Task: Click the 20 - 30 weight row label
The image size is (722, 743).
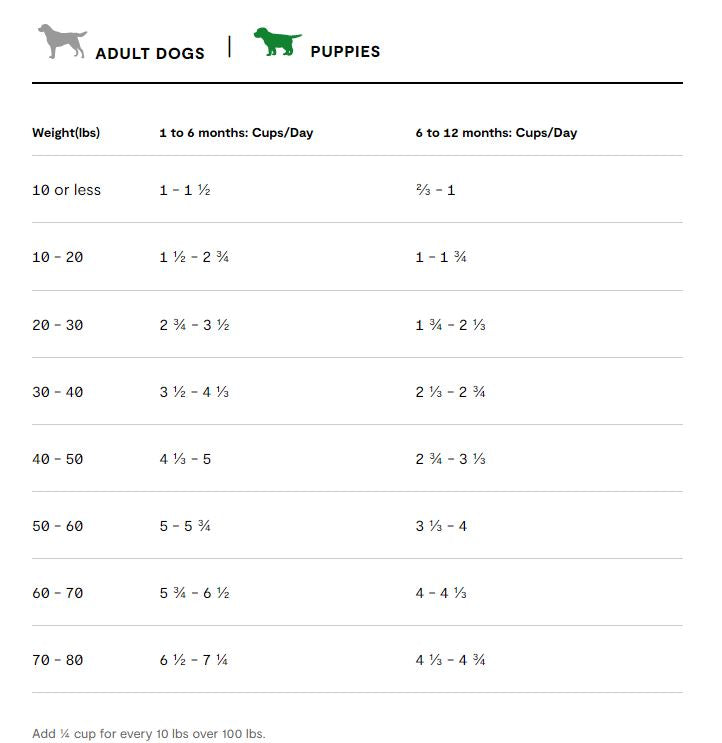Action: point(57,325)
